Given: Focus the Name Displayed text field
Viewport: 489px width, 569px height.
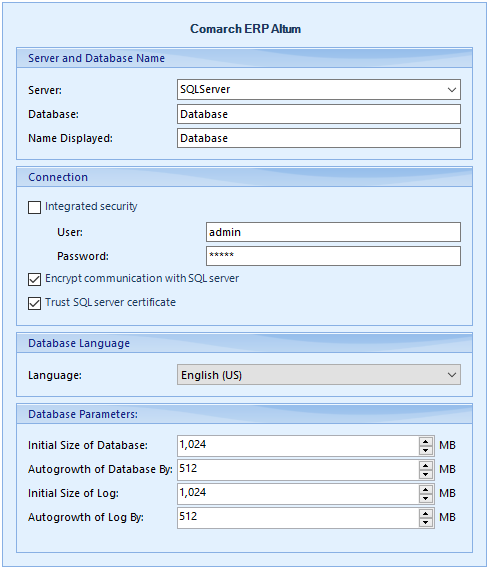Looking at the screenshot, I should 319,138.
